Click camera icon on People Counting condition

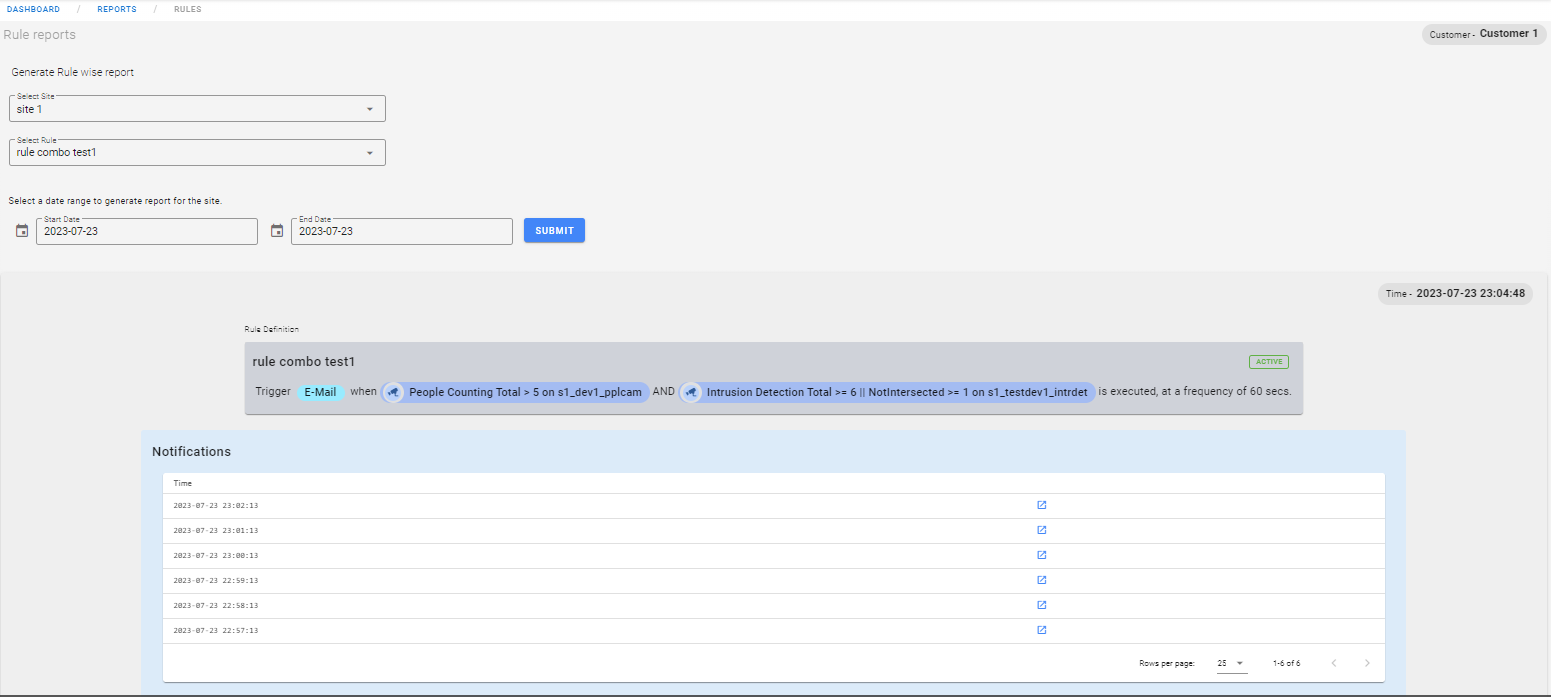coord(393,393)
